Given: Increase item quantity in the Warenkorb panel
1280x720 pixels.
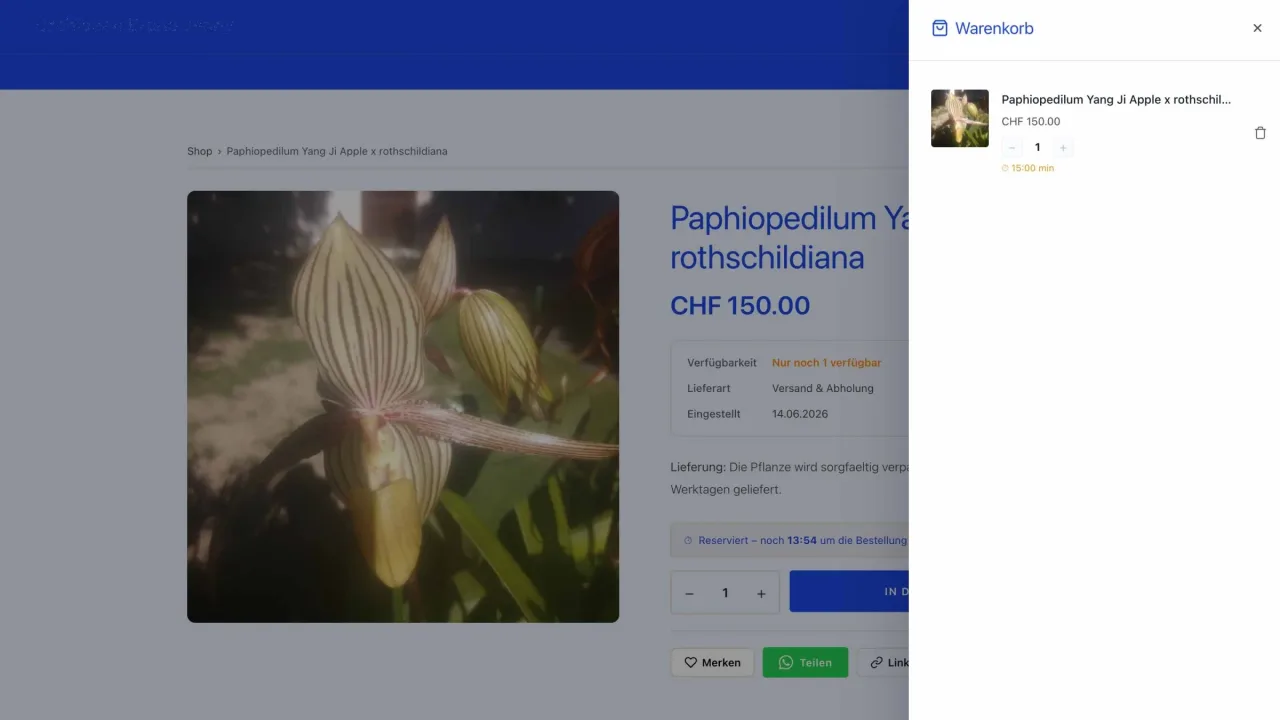Looking at the screenshot, I should [x=1063, y=148].
